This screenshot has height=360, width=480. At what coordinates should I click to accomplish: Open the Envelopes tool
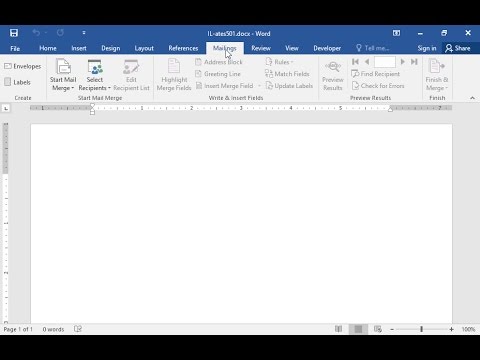click(x=22, y=66)
